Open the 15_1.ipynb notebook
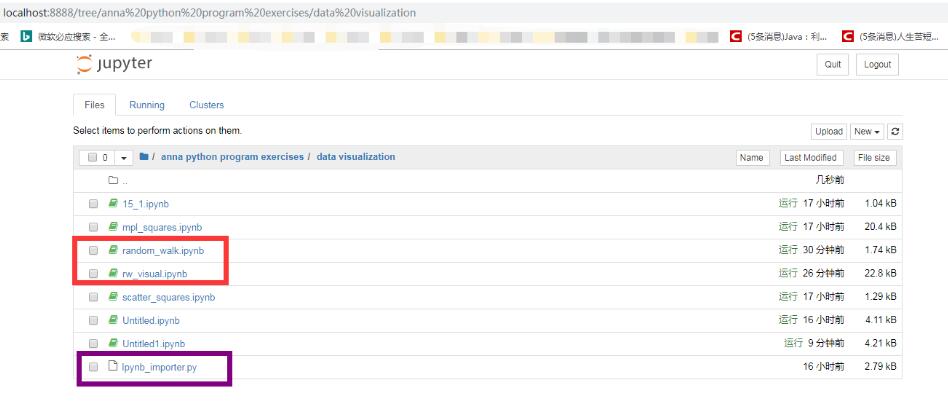948x403 pixels. click(x=145, y=204)
